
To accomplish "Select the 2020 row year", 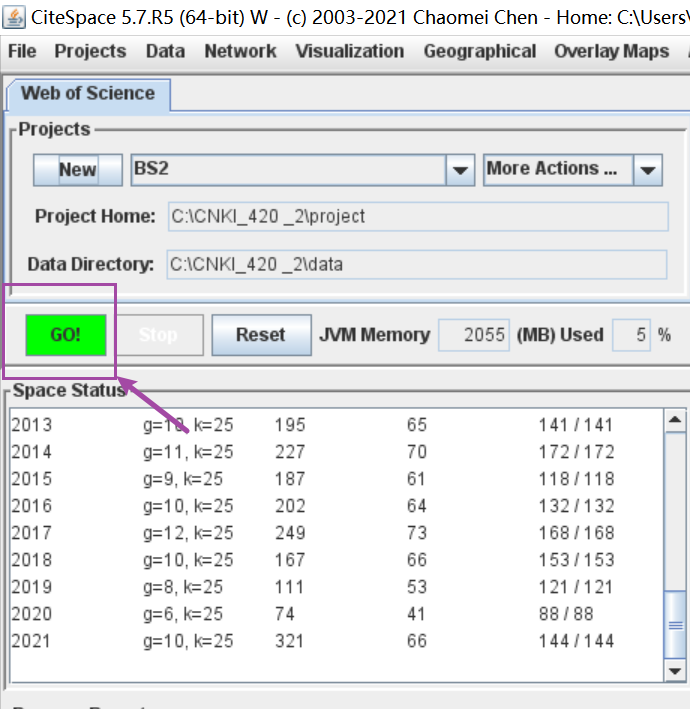I will [x=32, y=614].
